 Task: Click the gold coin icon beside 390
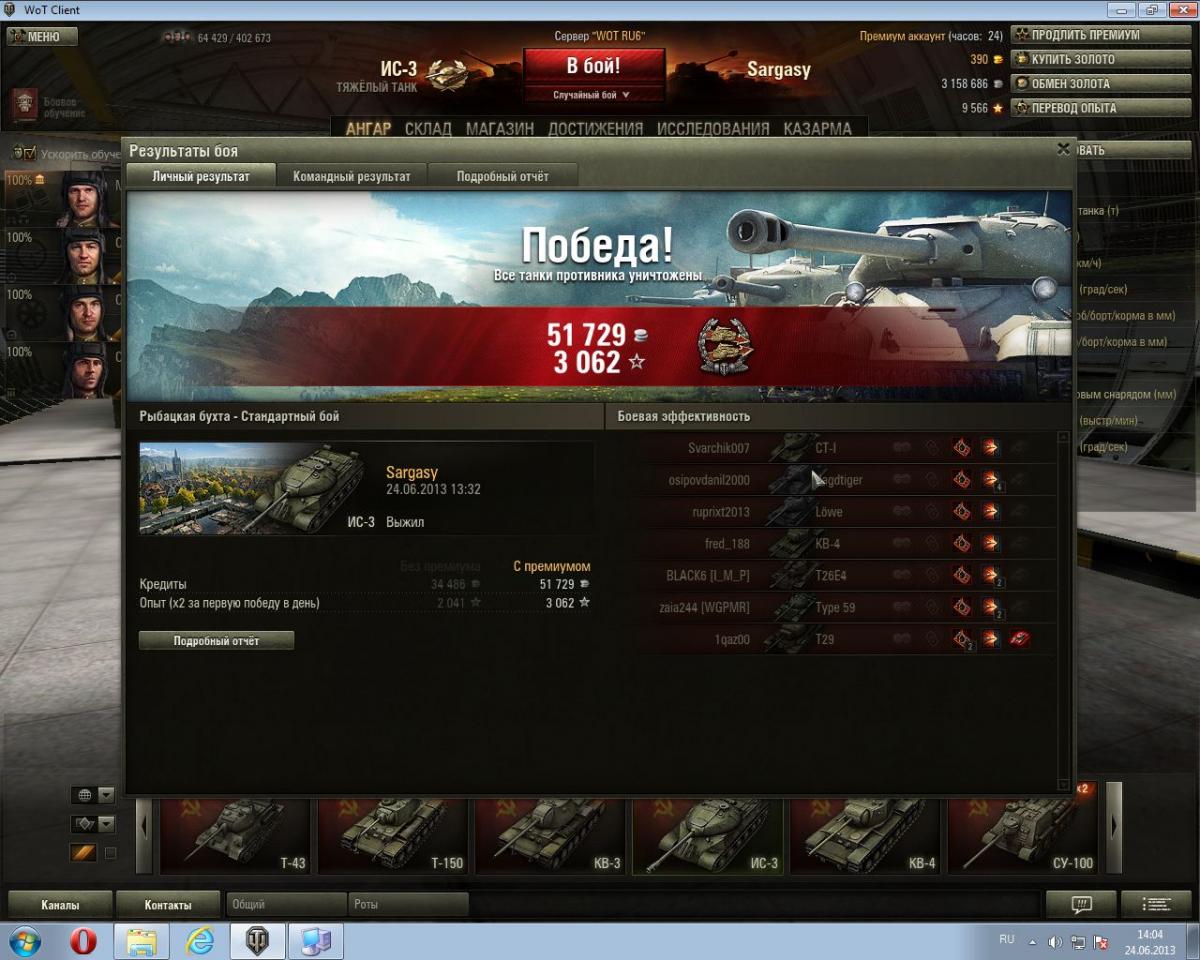pyautogui.click(x=997, y=60)
